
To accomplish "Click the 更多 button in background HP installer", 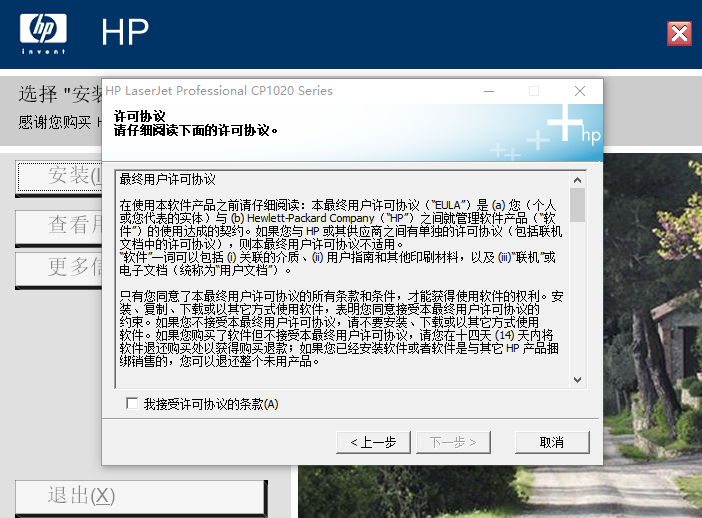I will (60, 269).
